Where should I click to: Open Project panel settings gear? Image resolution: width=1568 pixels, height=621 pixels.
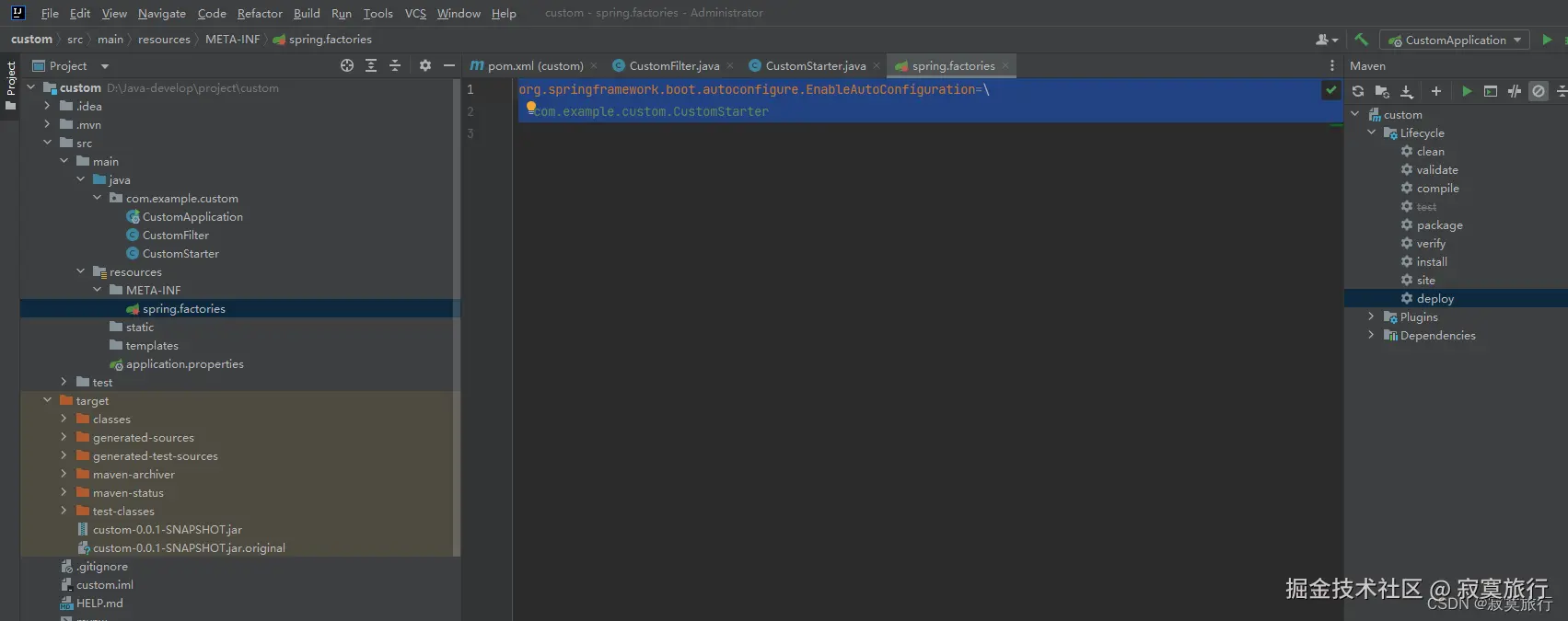pos(424,65)
